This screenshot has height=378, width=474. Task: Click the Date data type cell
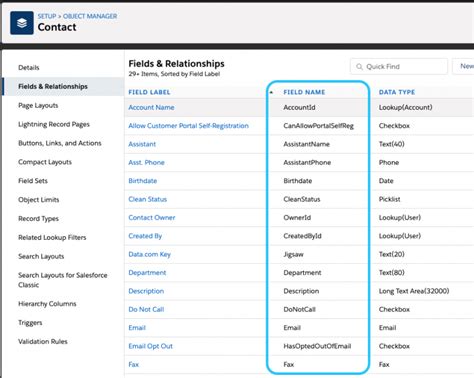click(386, 181)
